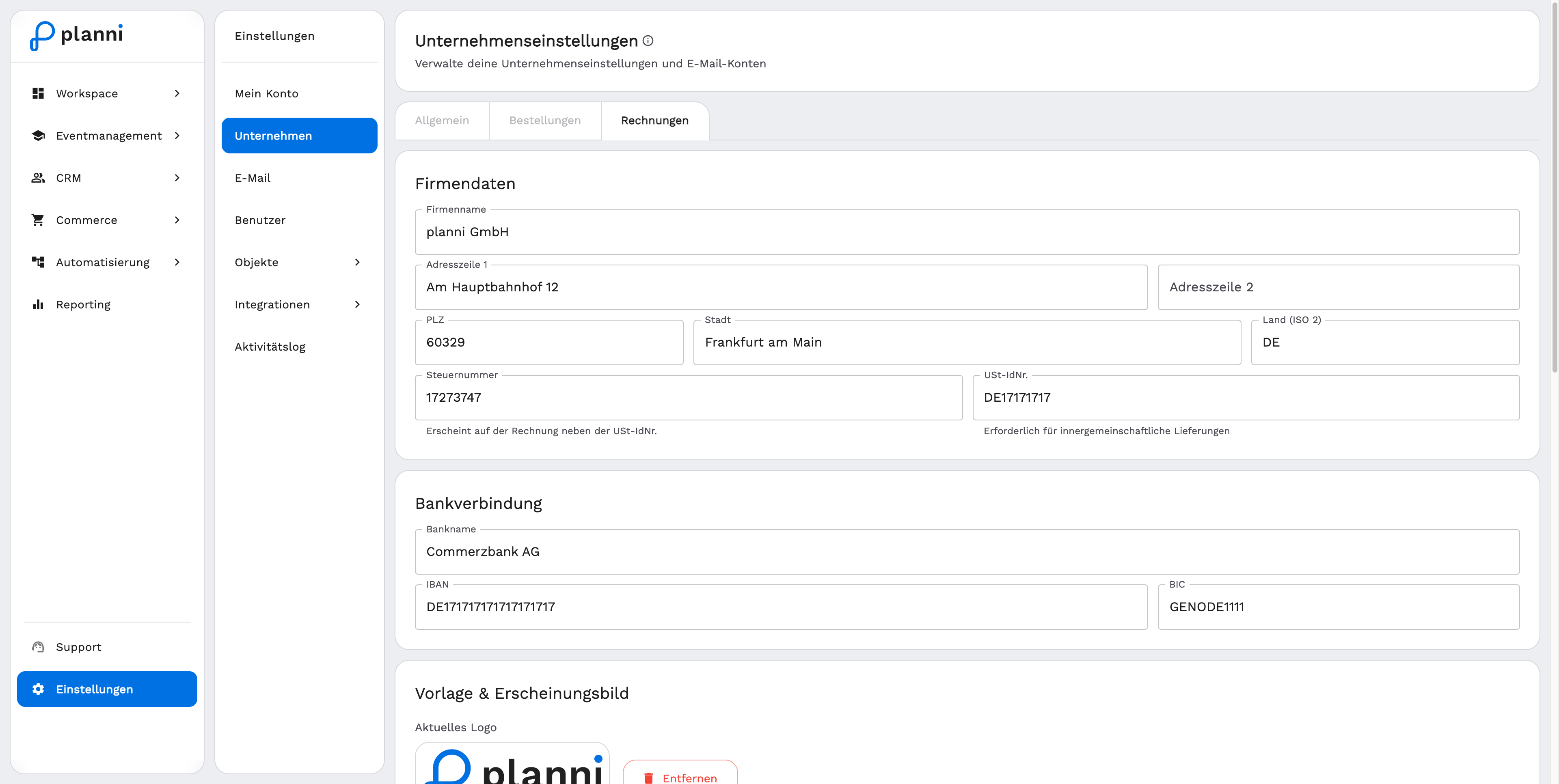
Task: Open the Aktivitätslog page
Action: 299,347
